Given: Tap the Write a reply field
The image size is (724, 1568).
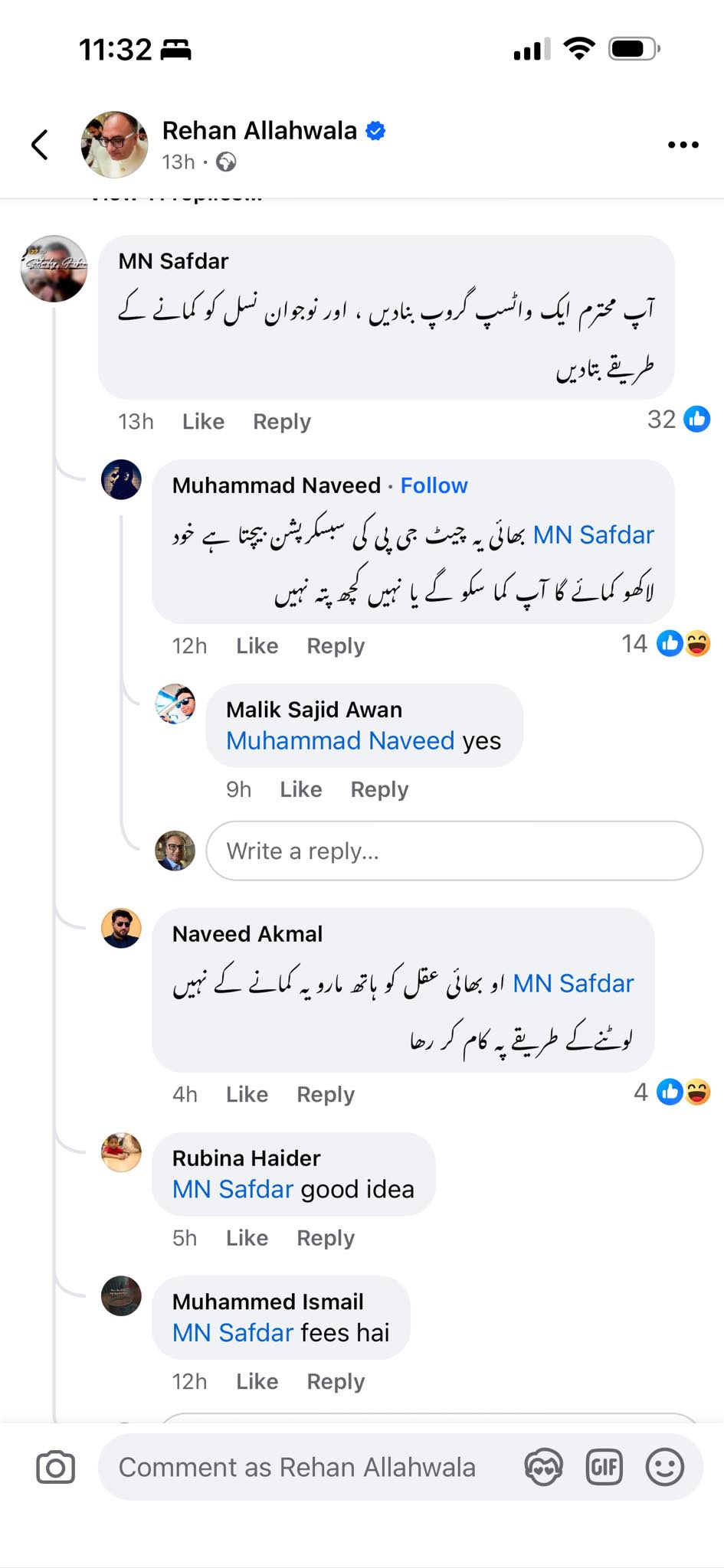Looking at the screenshot, I should point(454,851).
